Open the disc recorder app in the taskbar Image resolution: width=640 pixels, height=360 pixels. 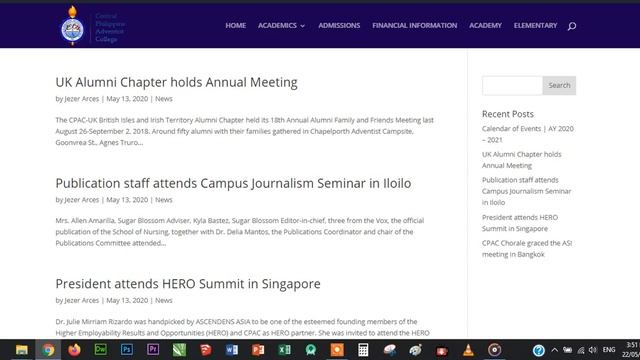click(x=494, y=350)
